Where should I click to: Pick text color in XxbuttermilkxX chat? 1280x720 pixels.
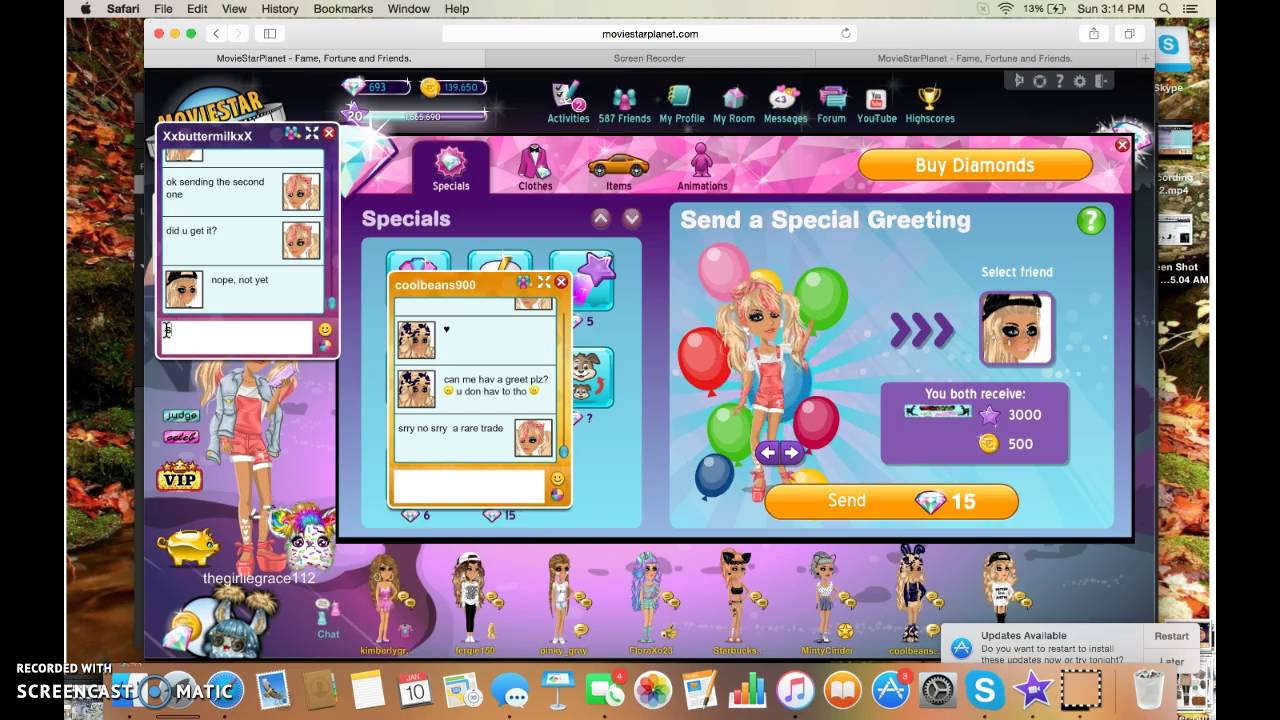pos(325,346)
